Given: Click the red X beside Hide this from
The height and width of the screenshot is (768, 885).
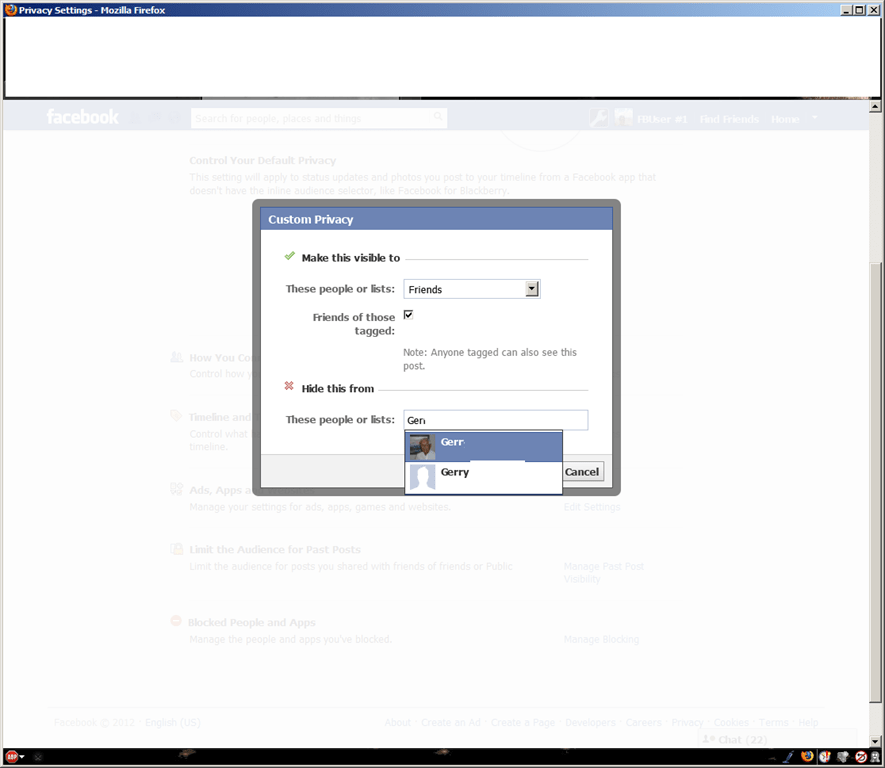Looking at the screenshot, I should pyautogui.click(x=289, y=385).
